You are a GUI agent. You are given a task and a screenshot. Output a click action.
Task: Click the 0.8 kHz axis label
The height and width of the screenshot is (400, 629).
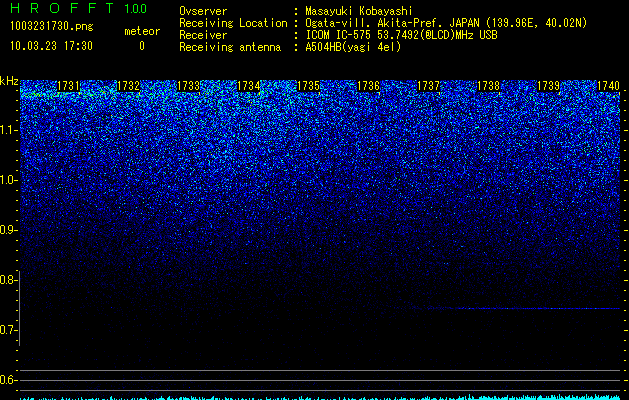tap(7, 280)
